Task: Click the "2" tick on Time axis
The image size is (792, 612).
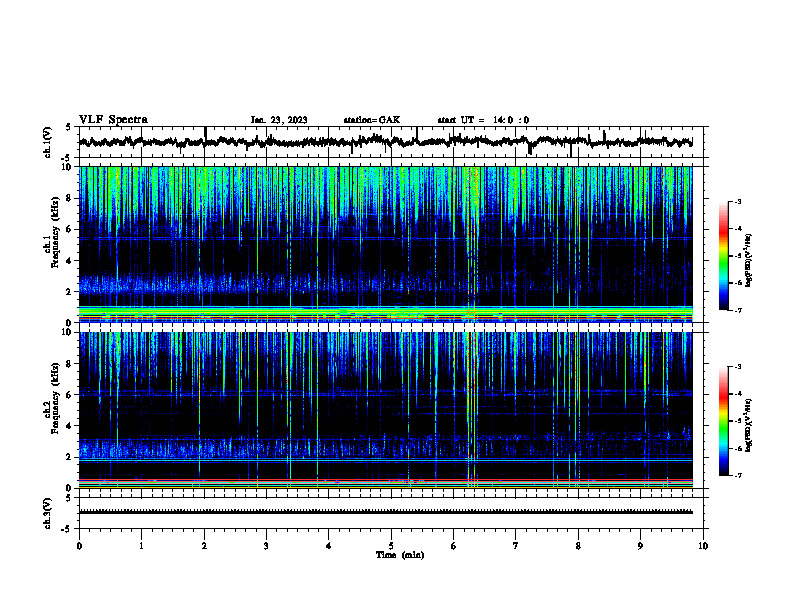Action: (x=204, y=546)
